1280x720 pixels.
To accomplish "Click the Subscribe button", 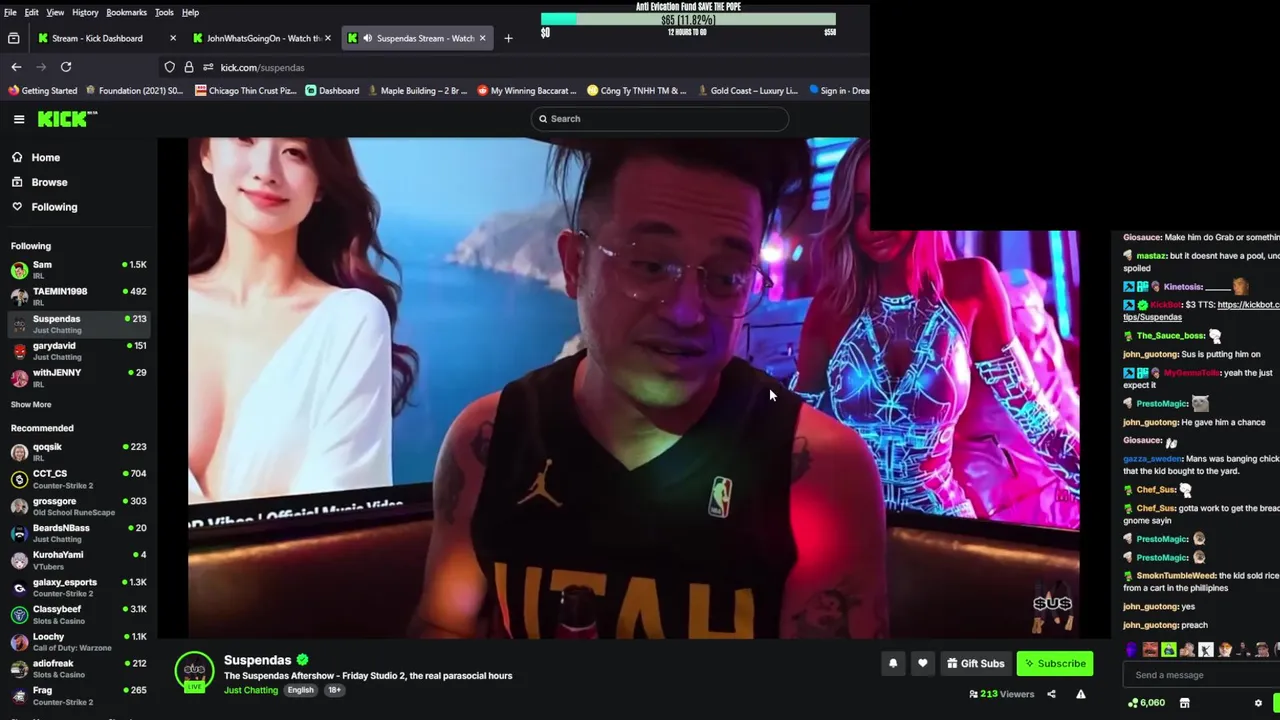I will pos(1055,663).
